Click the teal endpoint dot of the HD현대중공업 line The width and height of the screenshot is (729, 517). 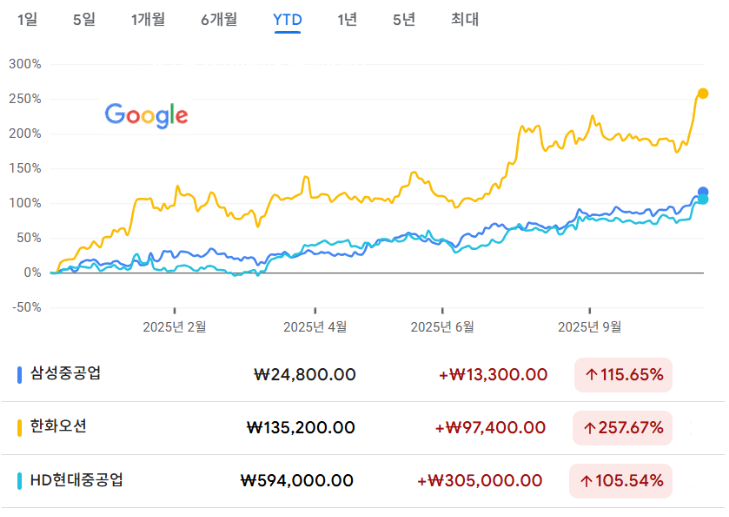703,200
